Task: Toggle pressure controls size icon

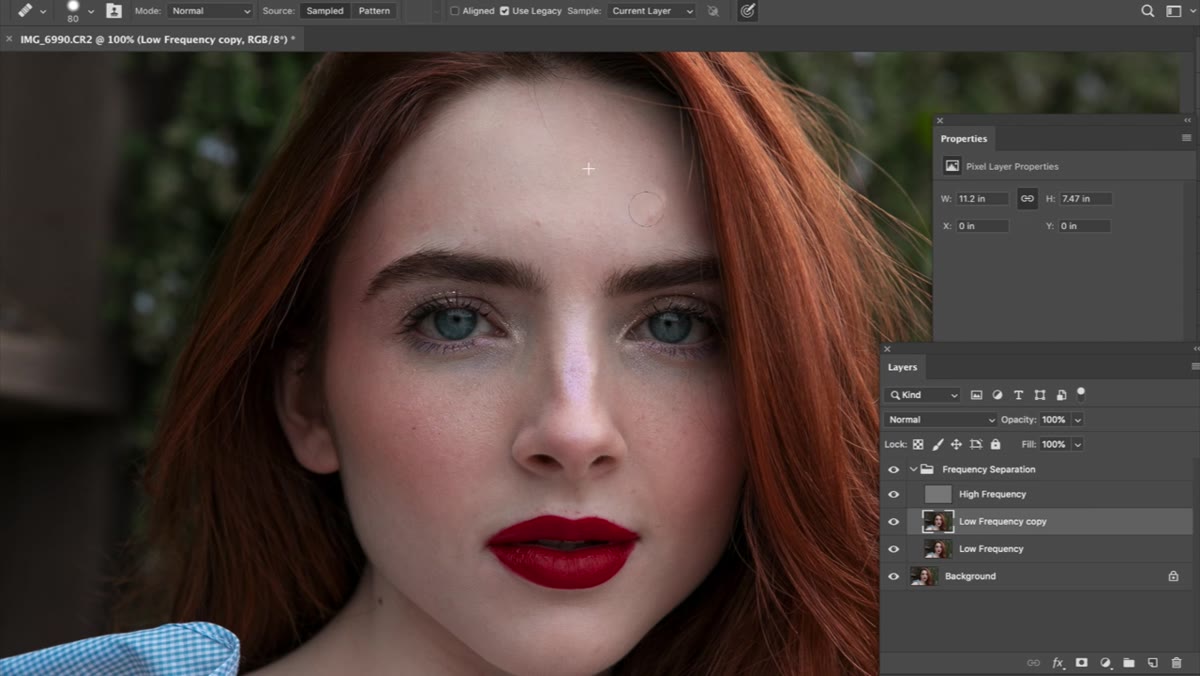Action: tap(747, 11)
